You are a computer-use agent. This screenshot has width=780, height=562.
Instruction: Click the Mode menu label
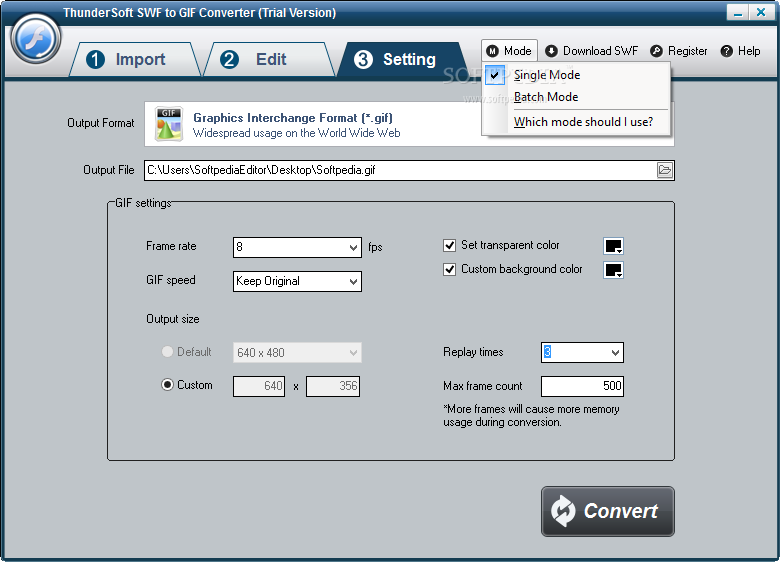(517, 51)
